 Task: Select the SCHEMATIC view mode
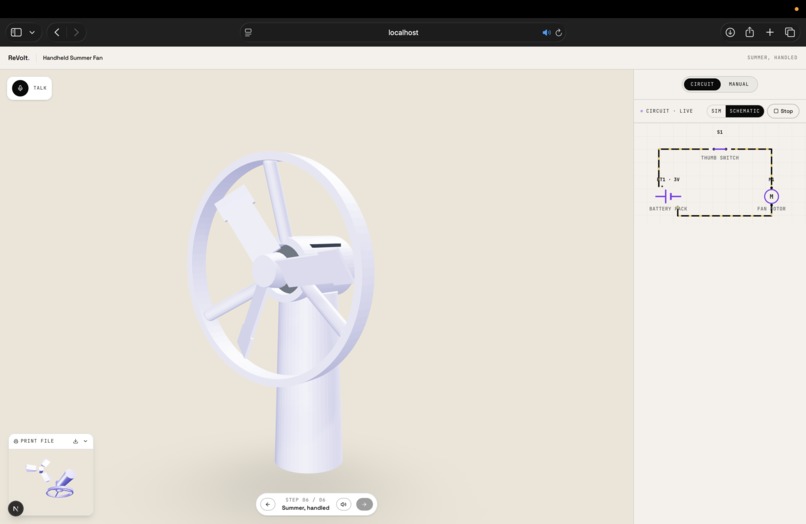[744, 111]
